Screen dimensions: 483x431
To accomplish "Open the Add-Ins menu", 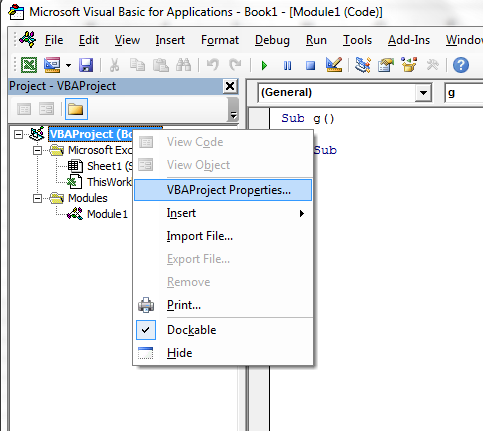I will point(409,40).
